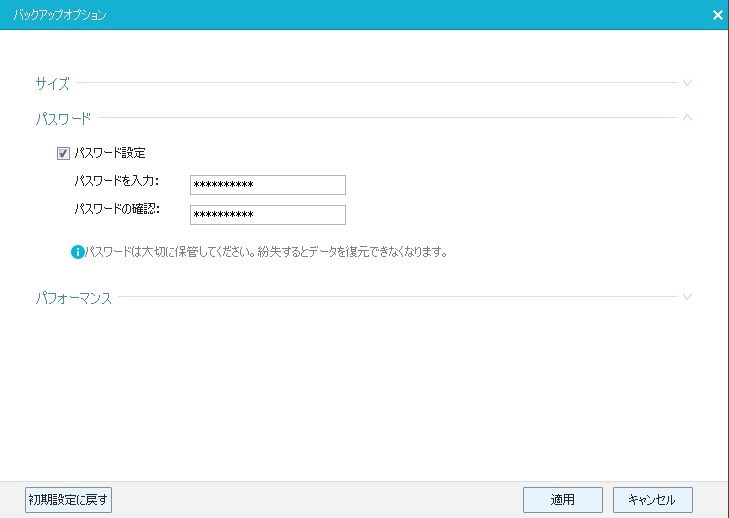The image size is (729, 518).
Task: Click the バックアップオプション title bar text
Action: pyautogui.click(x=60, y=15)
